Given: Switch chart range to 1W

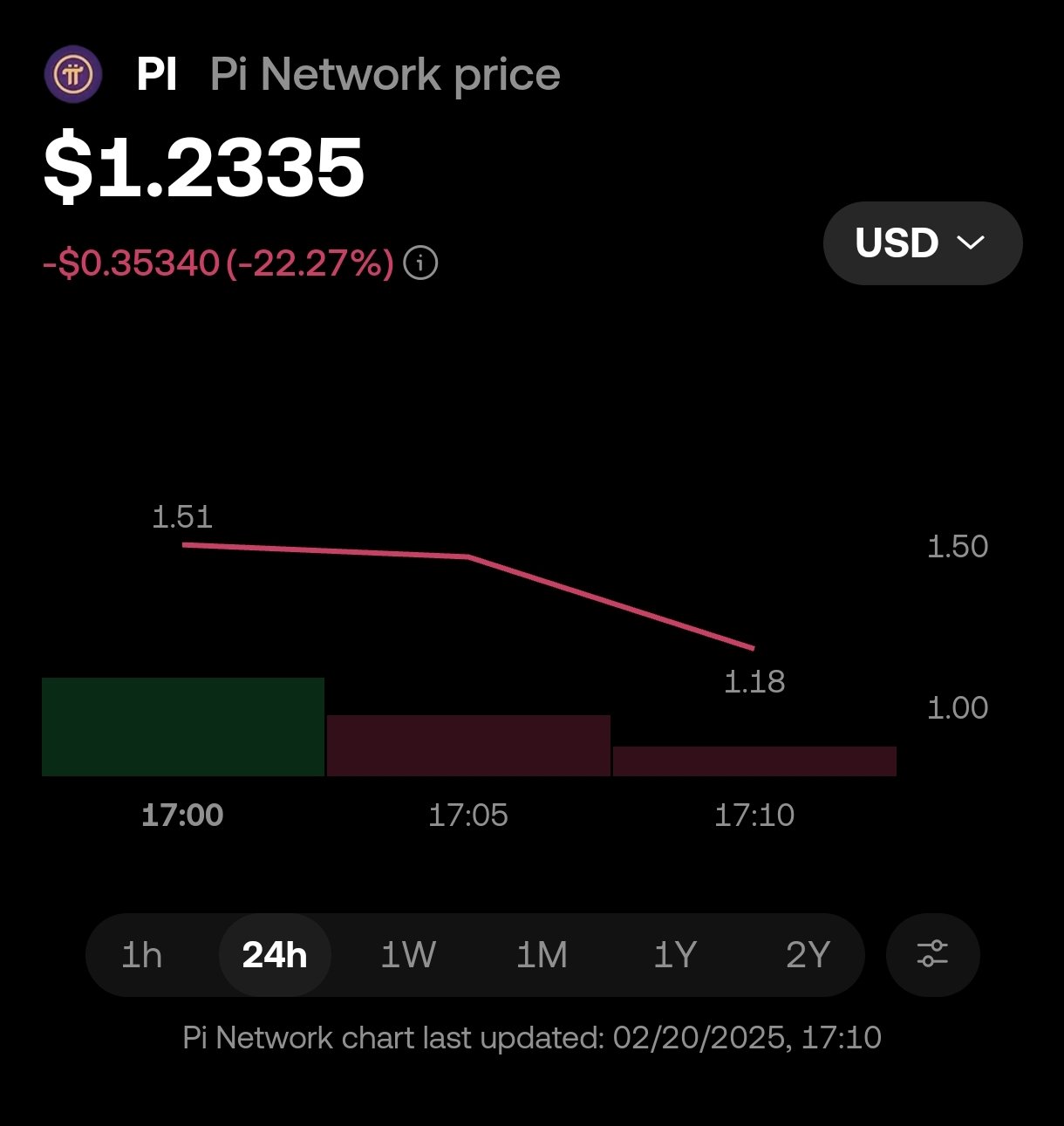Looking at the screenshot, I should coord(408,955).
